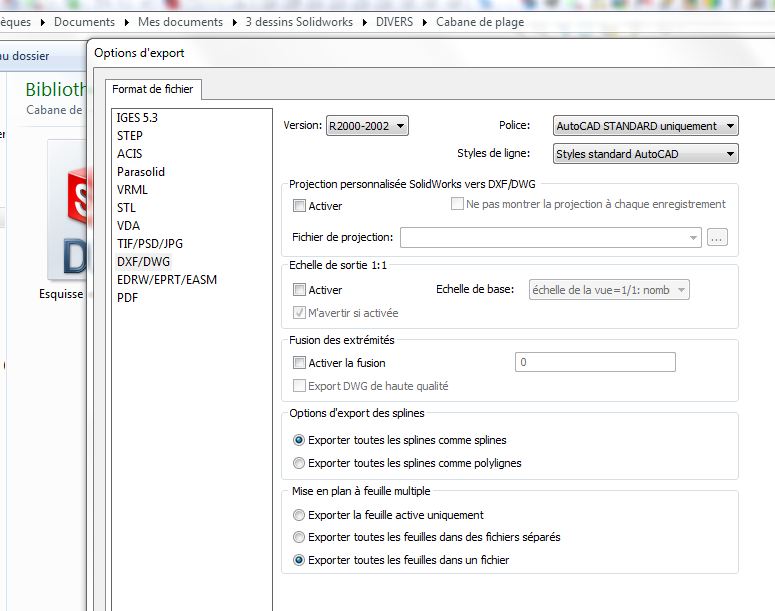Expand arrow after 3 dessins Solidworks breadcrumb

pyautogui.click(x=365, y=22)
